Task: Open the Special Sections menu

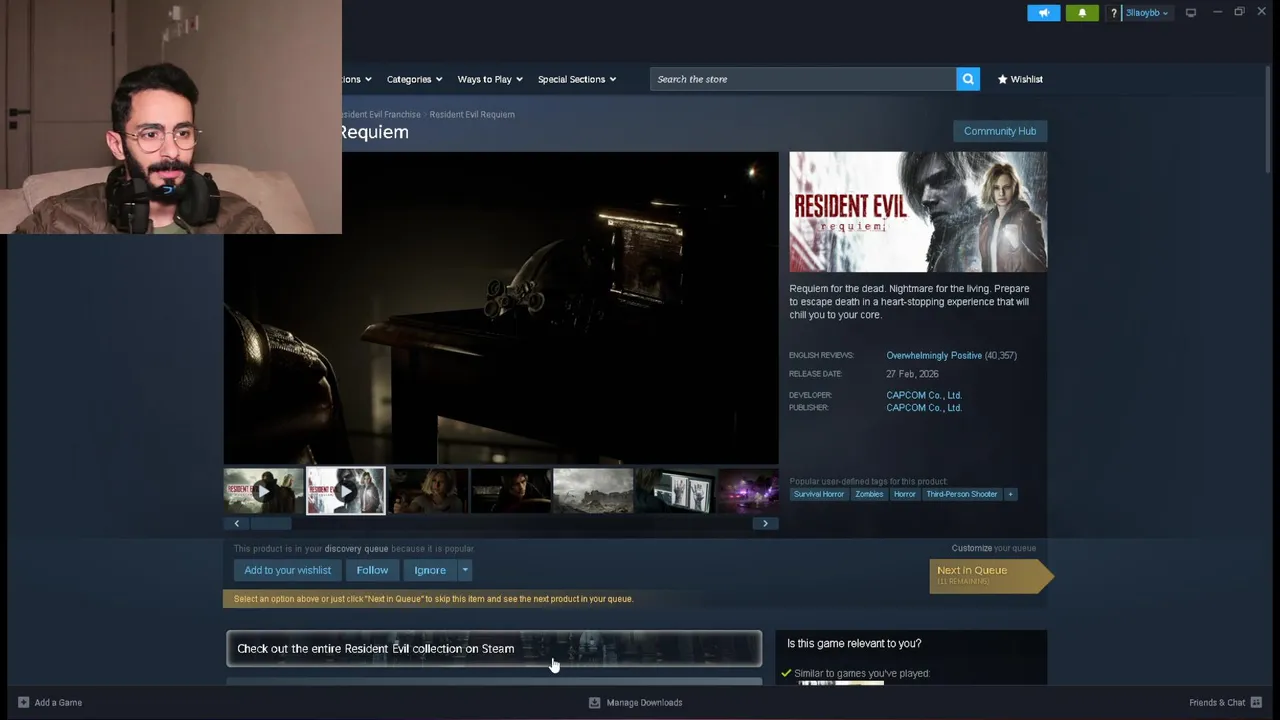Action: [577, 79]
